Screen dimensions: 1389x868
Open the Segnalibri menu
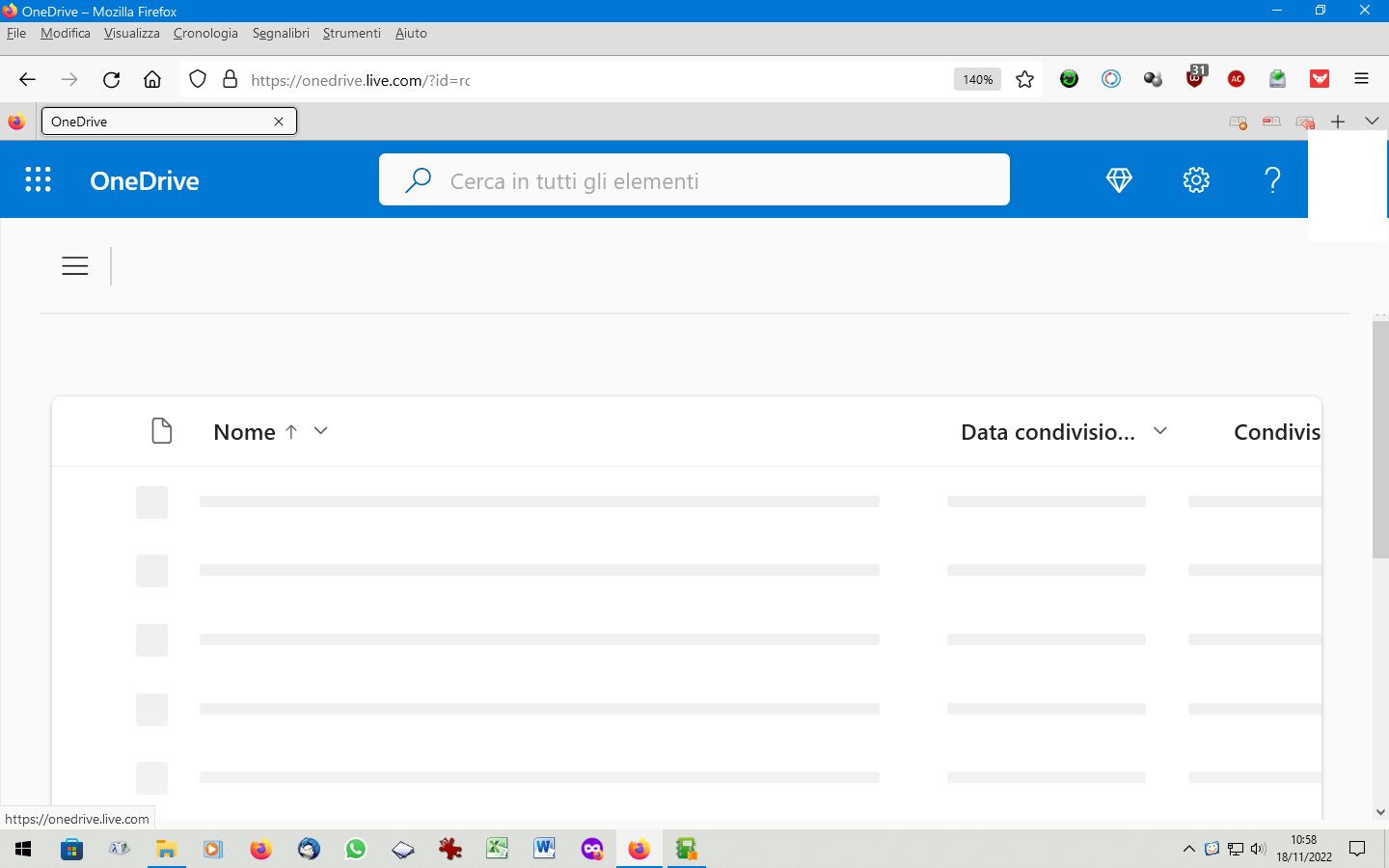point(281,33)
